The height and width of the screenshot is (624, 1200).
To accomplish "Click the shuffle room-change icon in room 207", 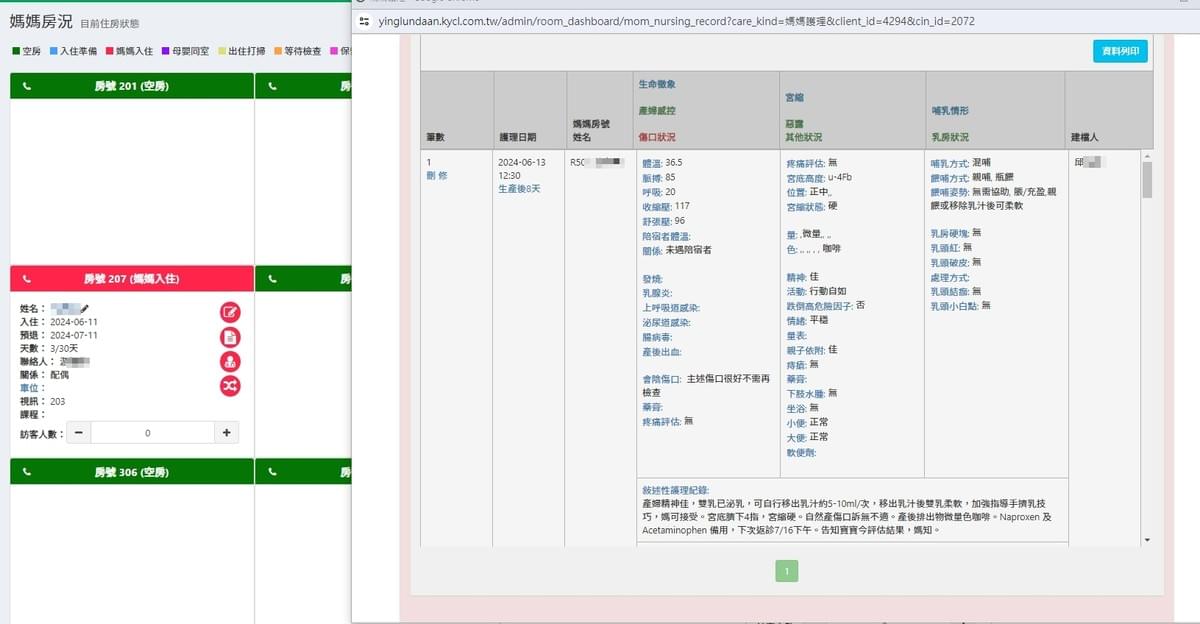I will (230, 386).
